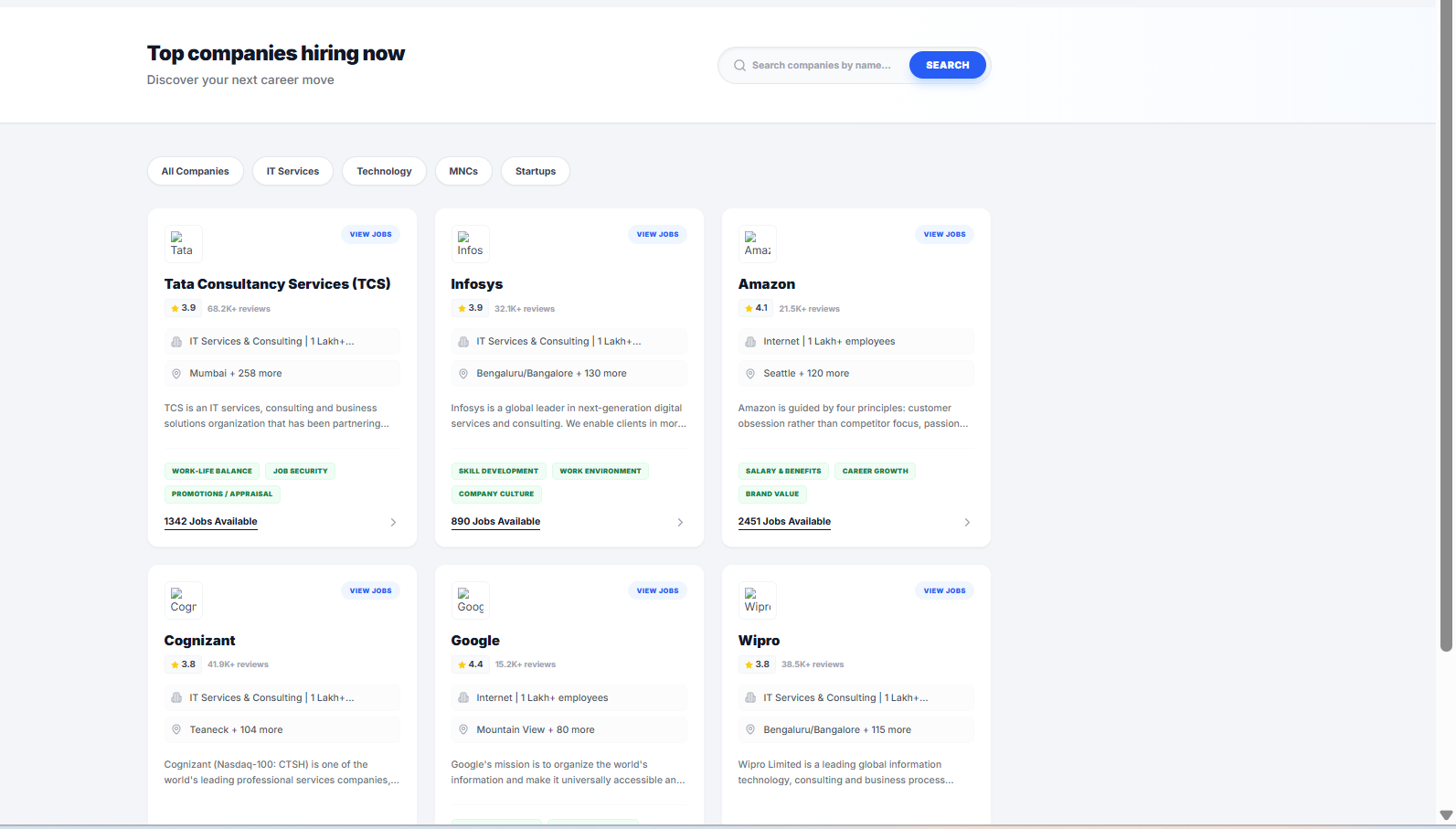View jobs for Wipro
The width and height of the screenshot is (1456, 829).
click(944, 591)
